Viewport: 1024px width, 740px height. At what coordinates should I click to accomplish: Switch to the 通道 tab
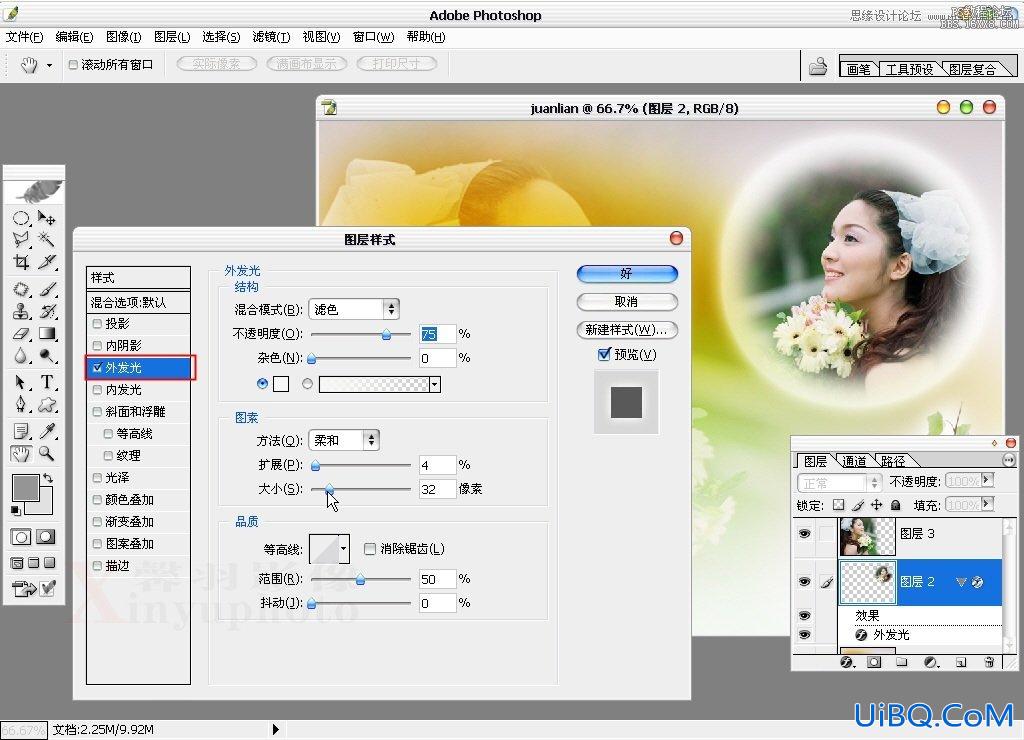[854, 461]
